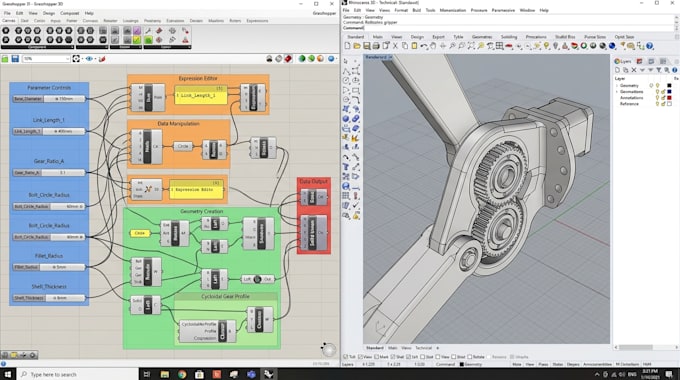
Task: Click the New document icon in Rhino toolbar
Action: tap(347, 46)
